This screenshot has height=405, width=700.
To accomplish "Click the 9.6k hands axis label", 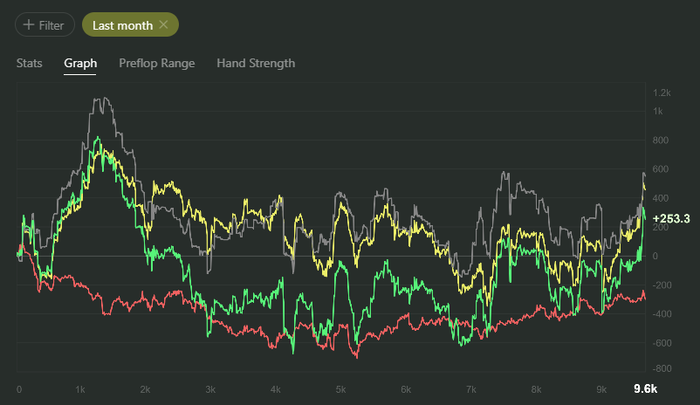I will click(644, 389).
